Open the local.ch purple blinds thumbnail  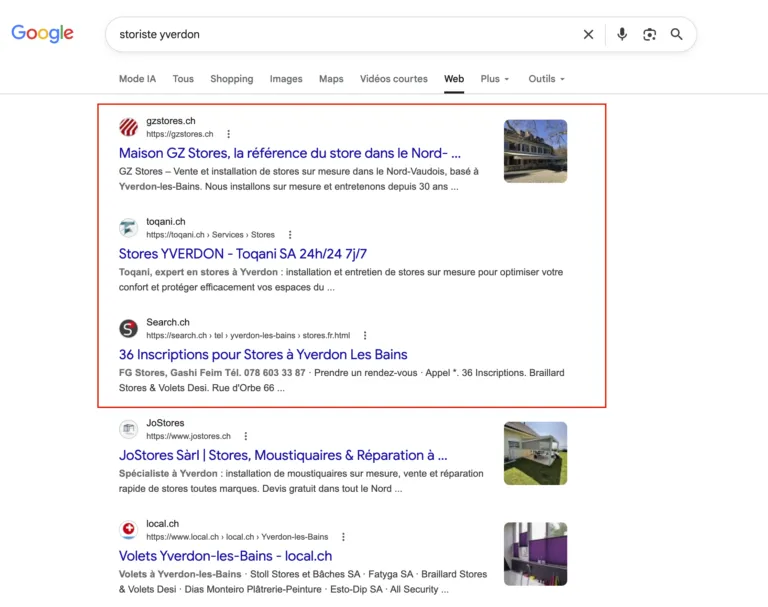[x=535, y=554]
